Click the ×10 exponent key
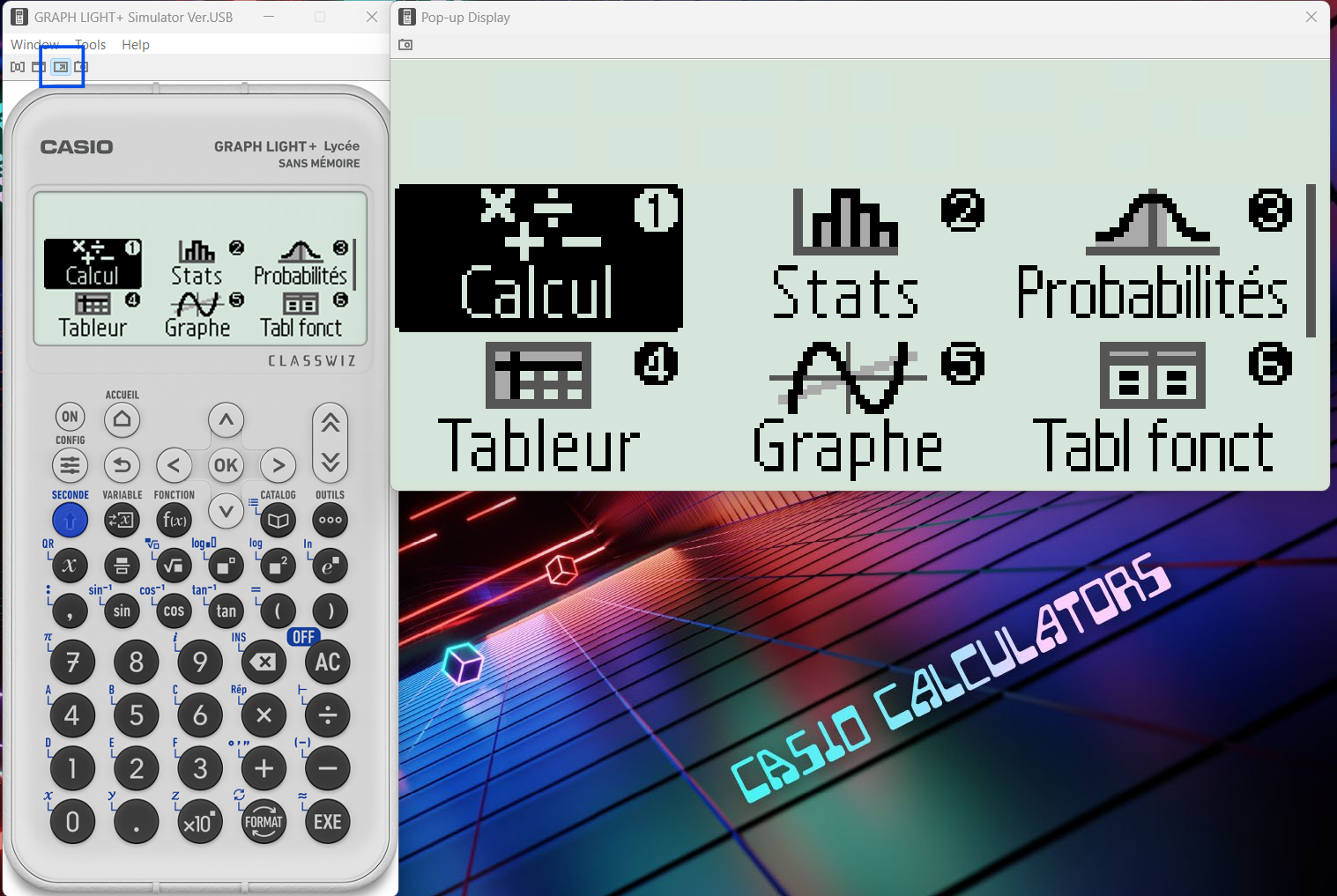Viewport: 1337px width, 896px height. point(200,822)
